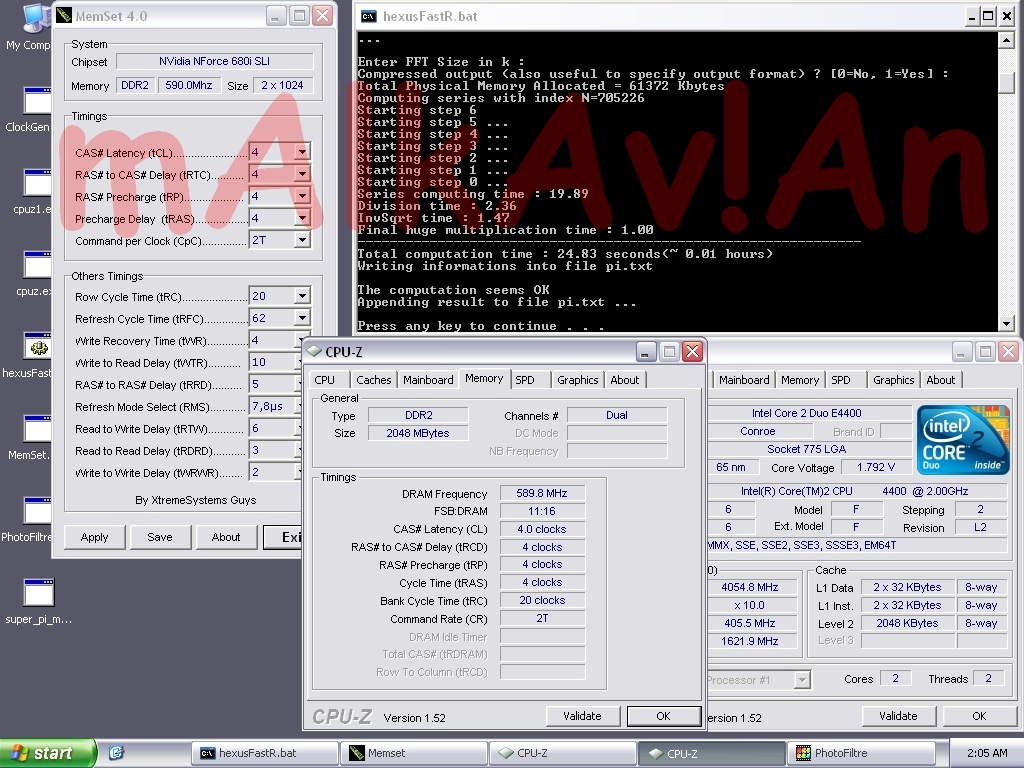Click the Write to Read Delay value
Viewport: 1024px width, 768px height.
tap(273, 362)
